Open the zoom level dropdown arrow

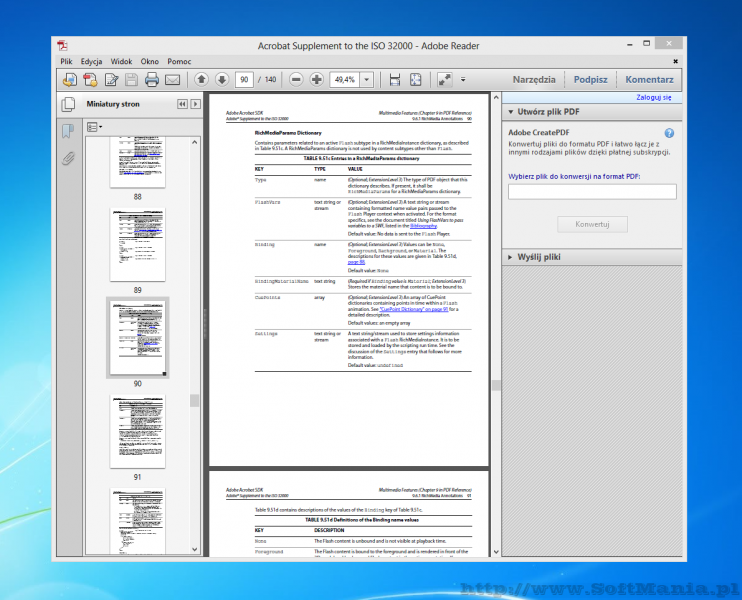tap(367, 79)
